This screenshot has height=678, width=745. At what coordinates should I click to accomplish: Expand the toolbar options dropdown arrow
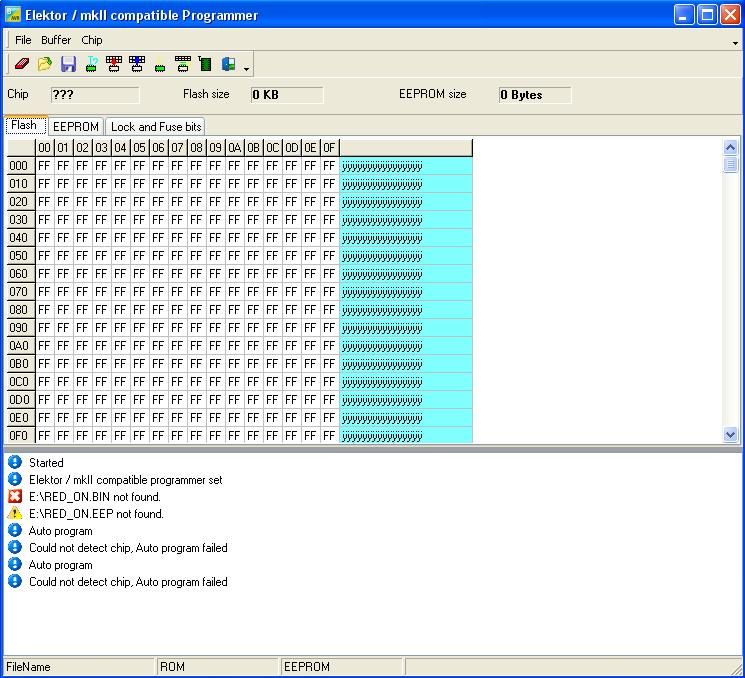[x=247, y=68]
